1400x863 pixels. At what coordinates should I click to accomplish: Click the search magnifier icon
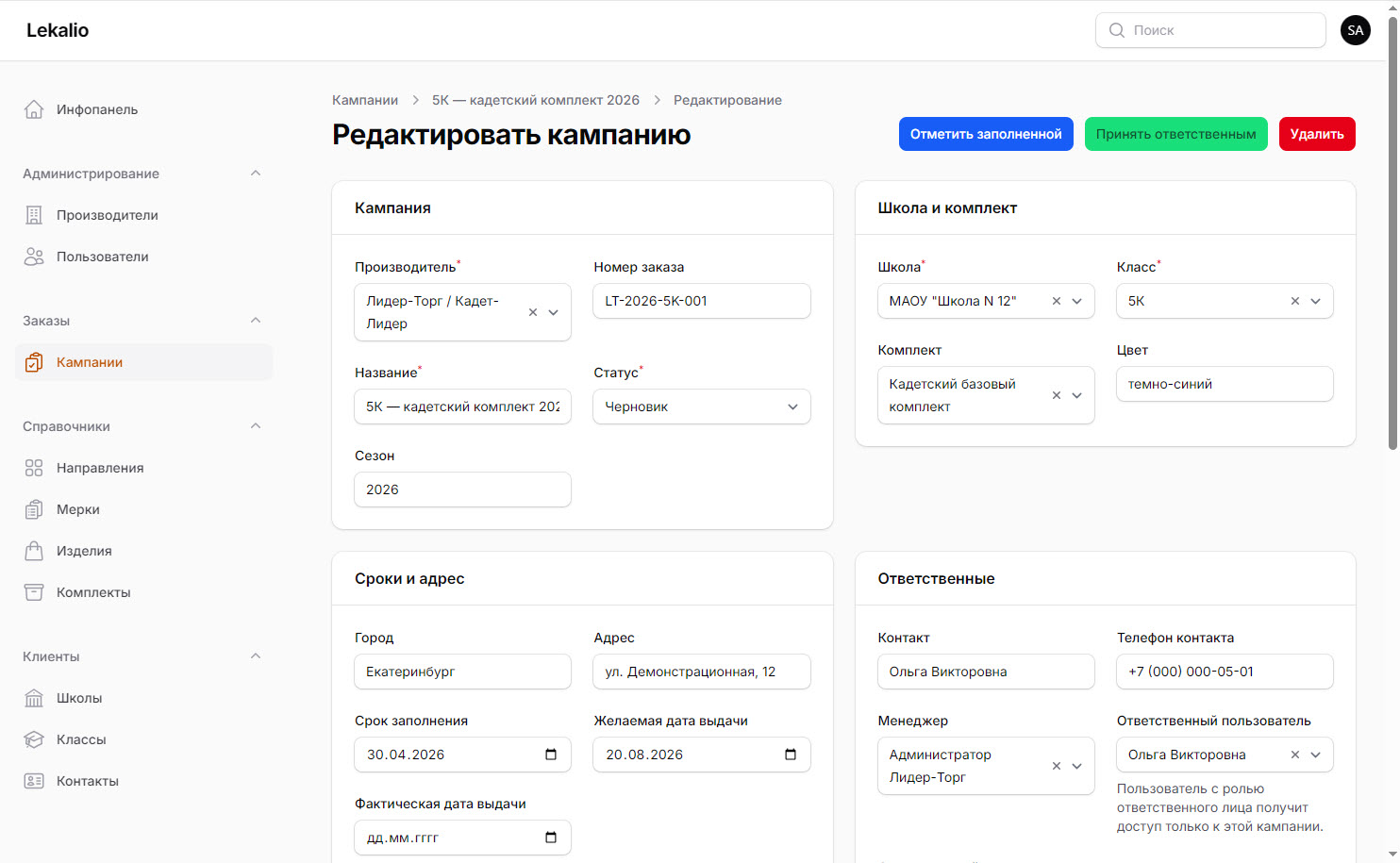1117,30
